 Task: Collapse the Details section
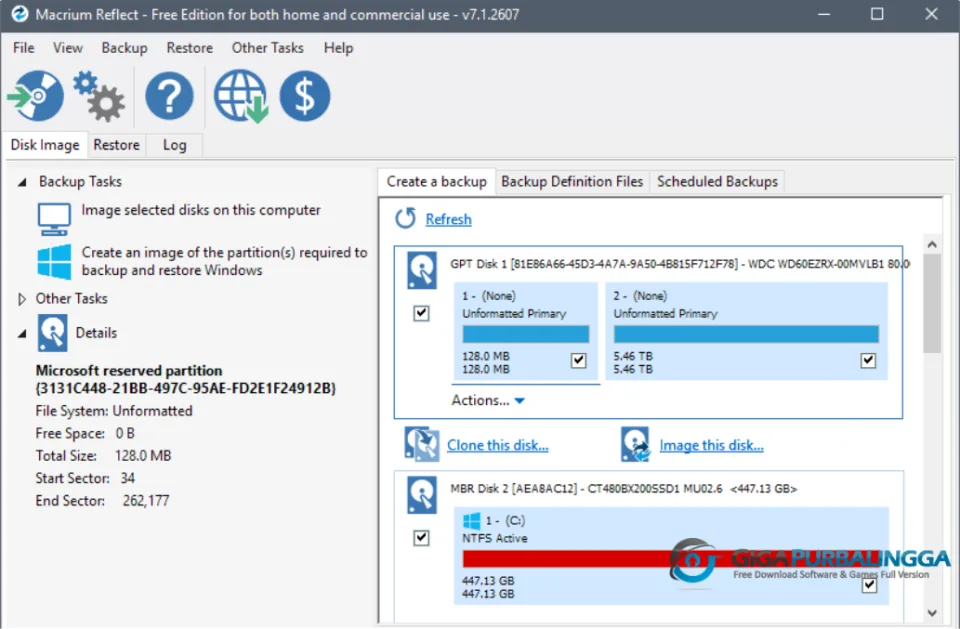click(x=22, y=334)
